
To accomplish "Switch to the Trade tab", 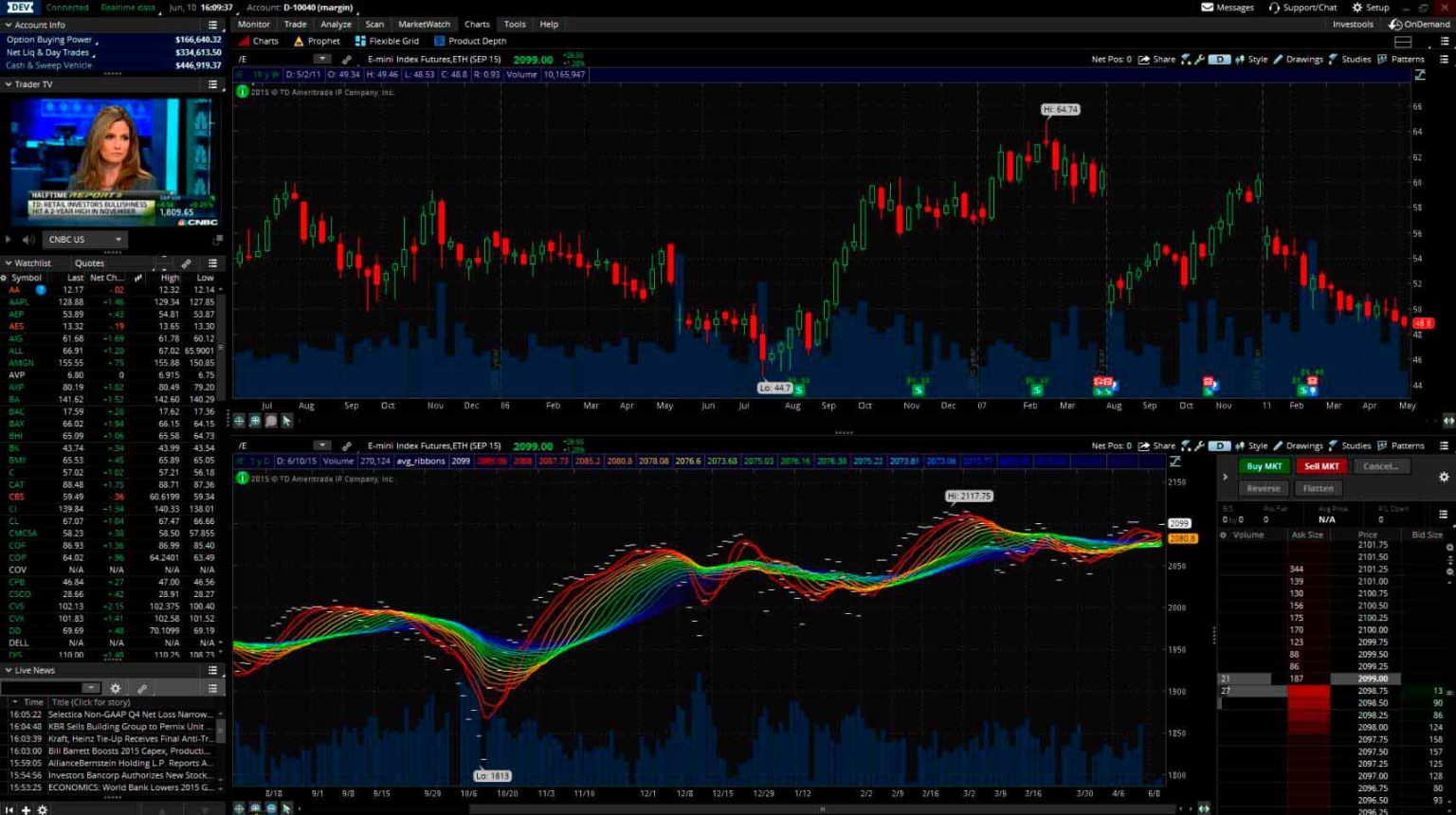I will 295,25.
